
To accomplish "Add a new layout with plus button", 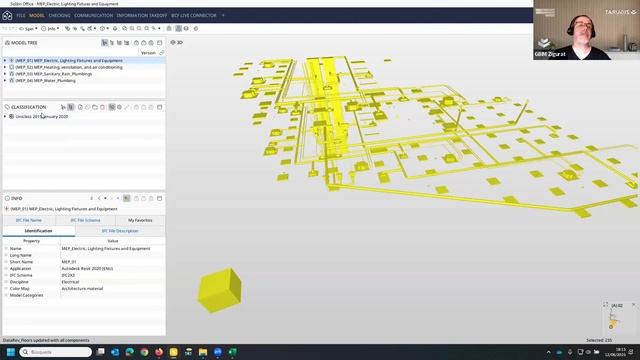I will point(223,16).
